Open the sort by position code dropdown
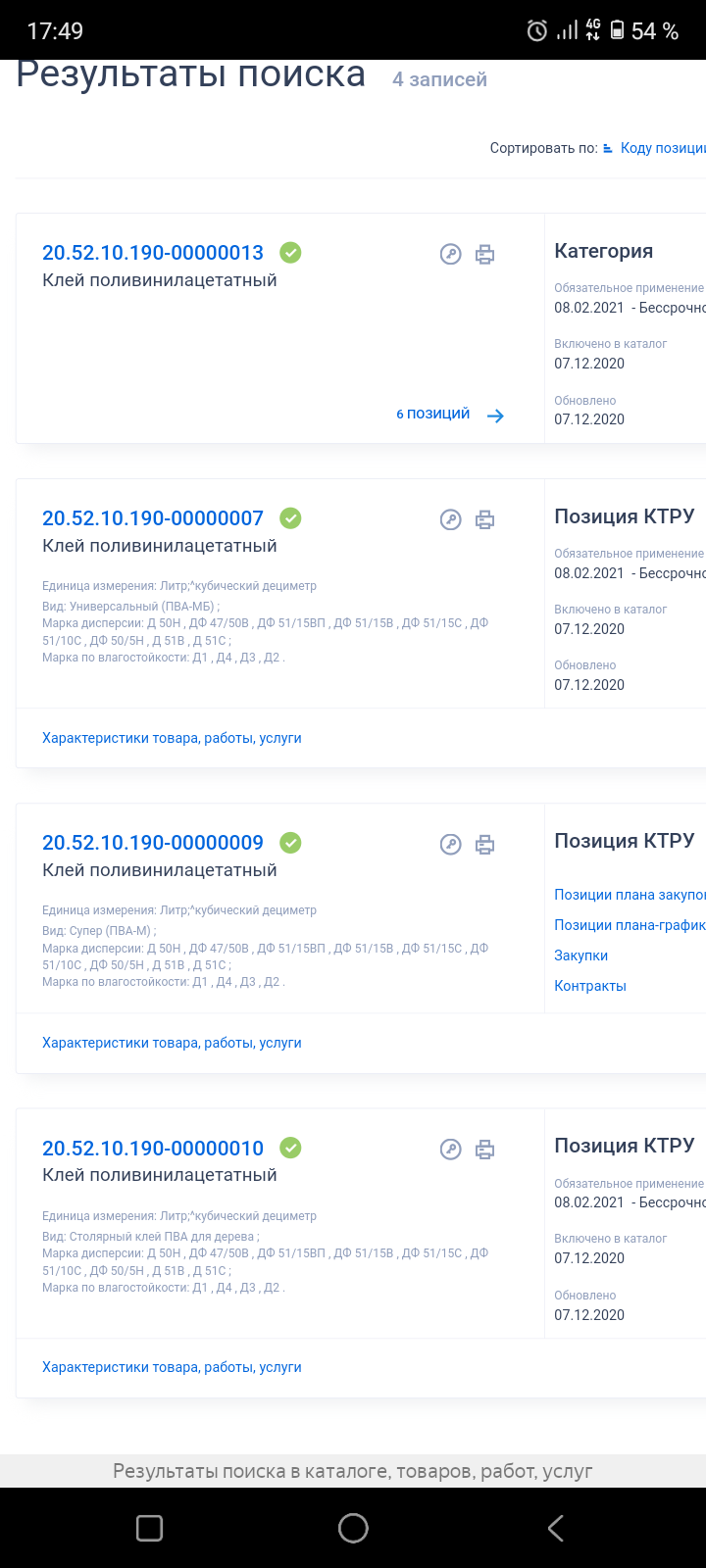706x1568 pixels. tap(657, 148)
